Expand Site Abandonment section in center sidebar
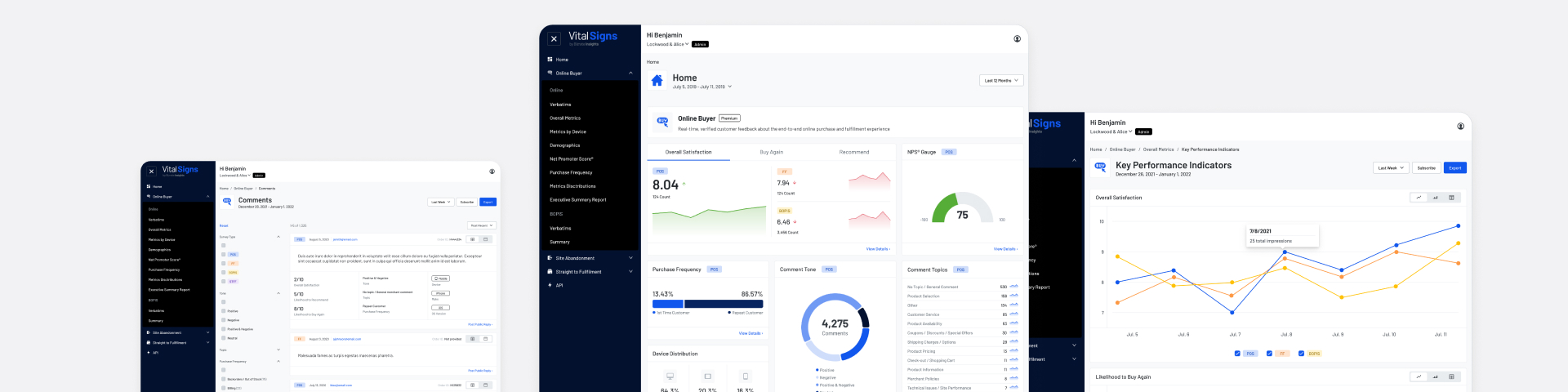Screen dimensions: 1568x392 point(630,258)
